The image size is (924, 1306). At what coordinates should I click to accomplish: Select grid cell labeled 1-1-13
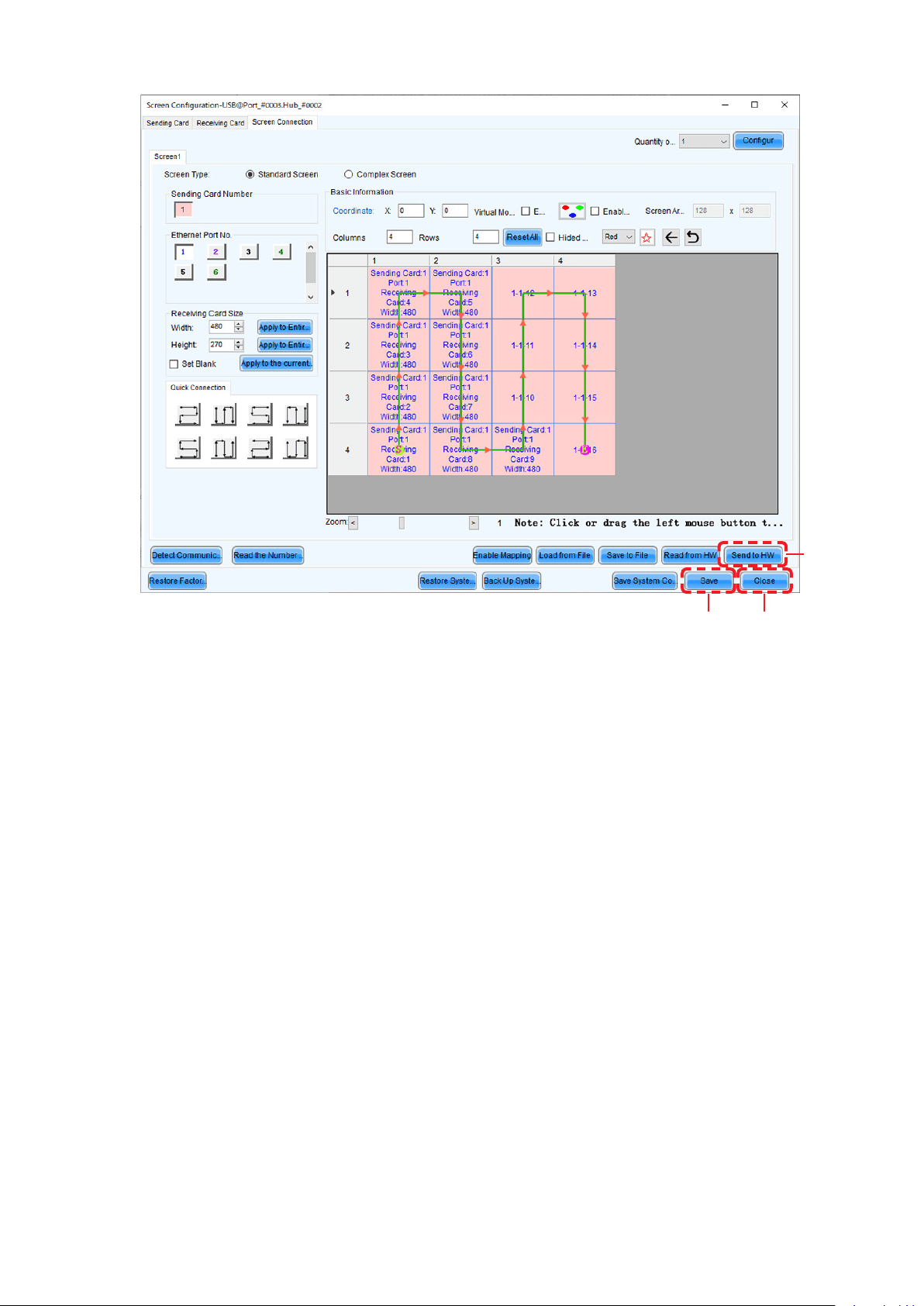click(585, 293)
